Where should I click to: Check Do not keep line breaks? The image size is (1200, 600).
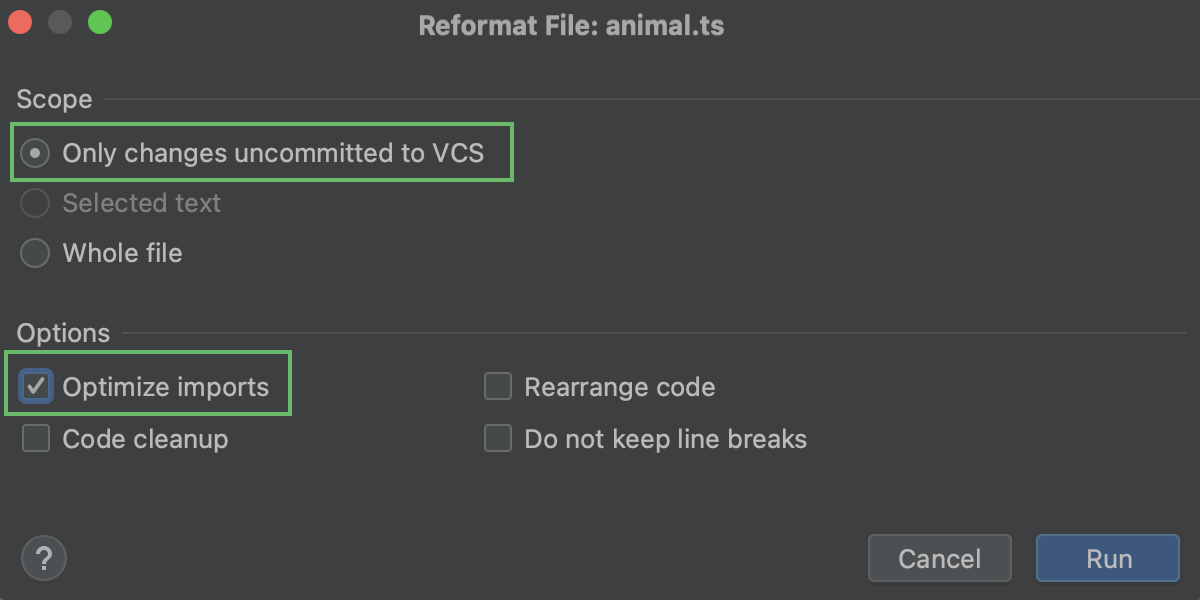[x=498, y=438]
